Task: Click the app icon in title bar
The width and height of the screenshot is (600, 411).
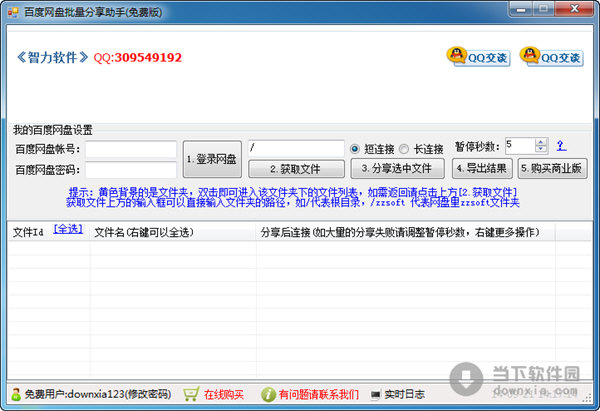Action: [x=13, y=12]
